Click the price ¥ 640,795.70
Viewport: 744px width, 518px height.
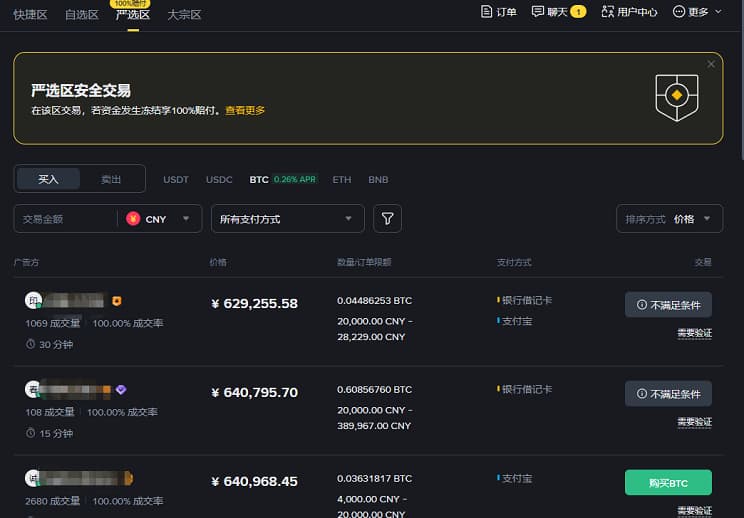254,392
